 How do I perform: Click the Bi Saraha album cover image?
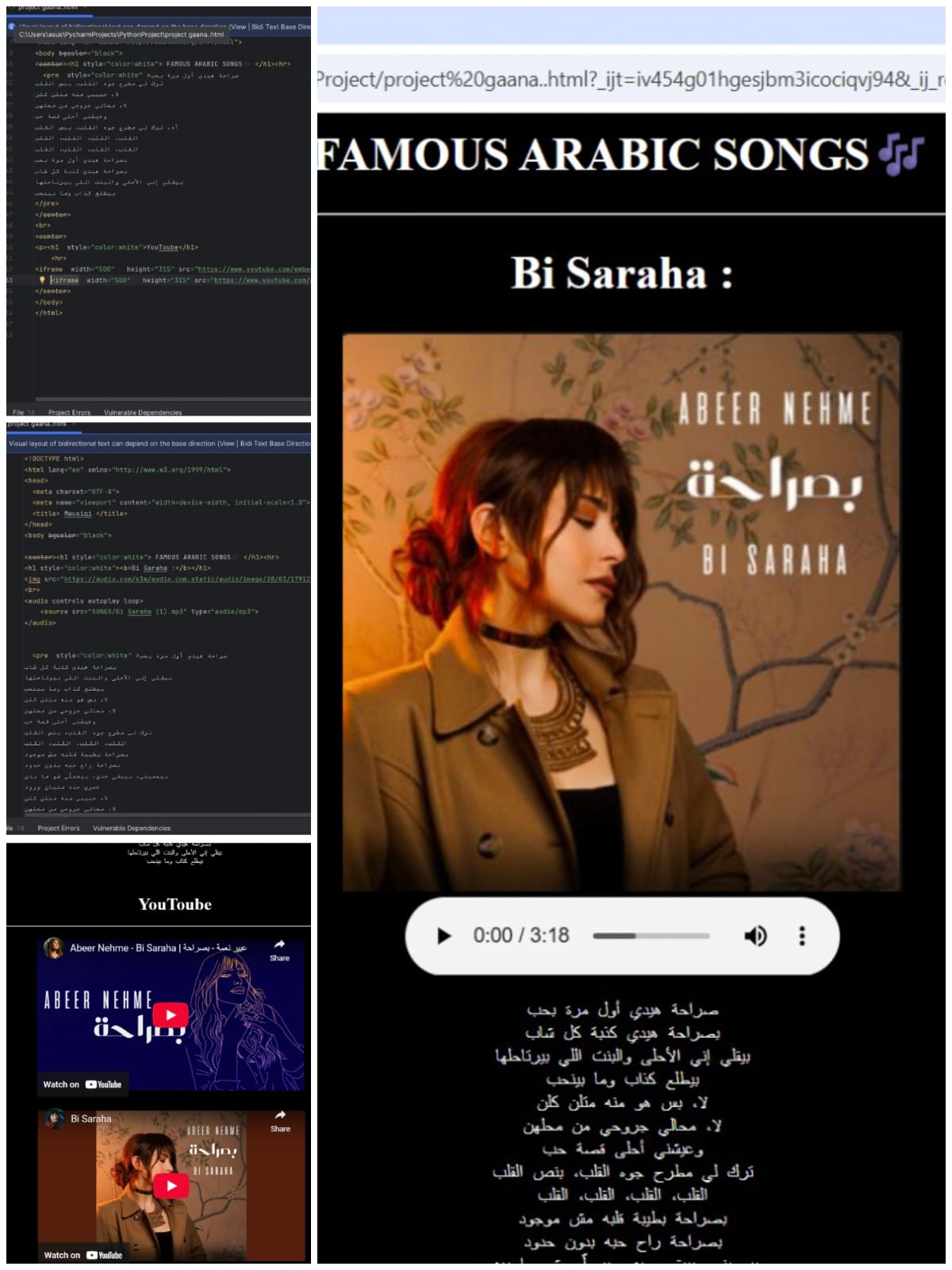(x=621, y=611)
